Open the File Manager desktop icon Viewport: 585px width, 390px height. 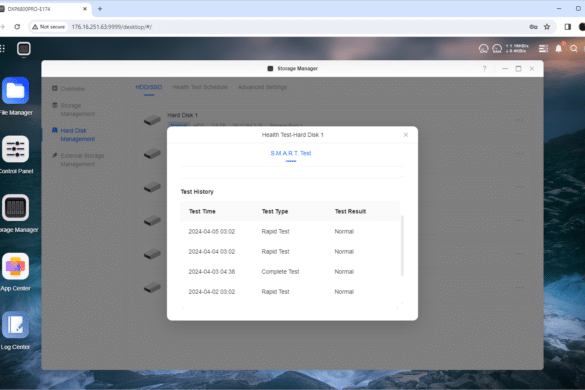[15, 91]
